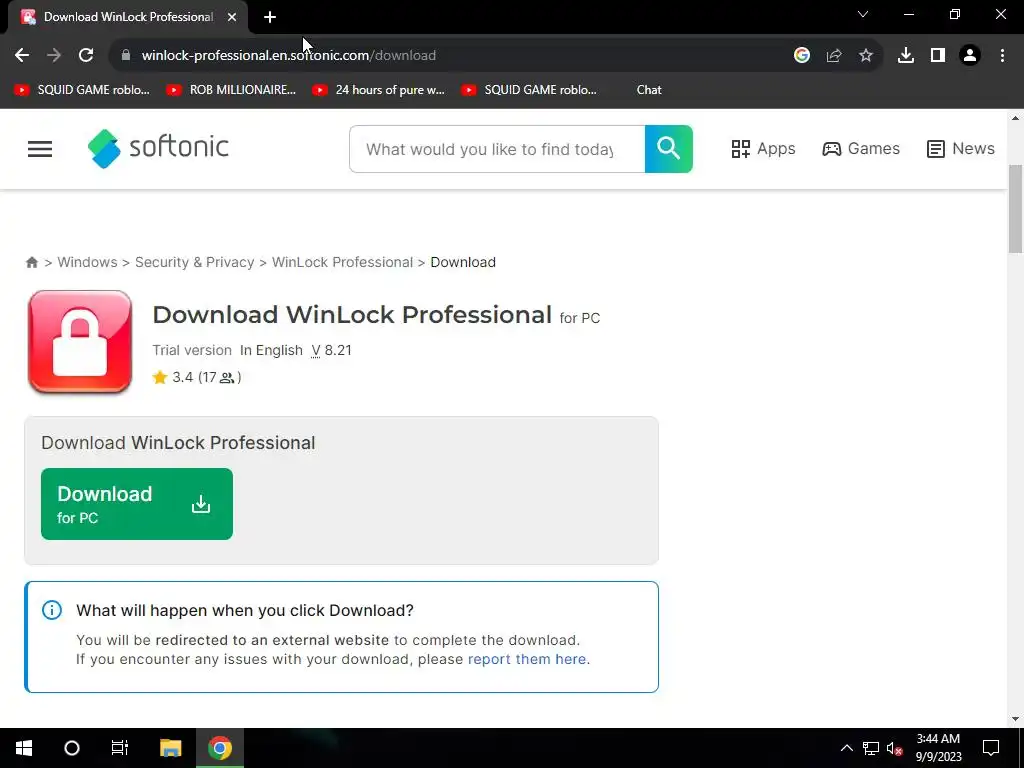Toggle the Chrome side panel
Image resolution: width=1024 pixels, height=768 pixels.
938,56
